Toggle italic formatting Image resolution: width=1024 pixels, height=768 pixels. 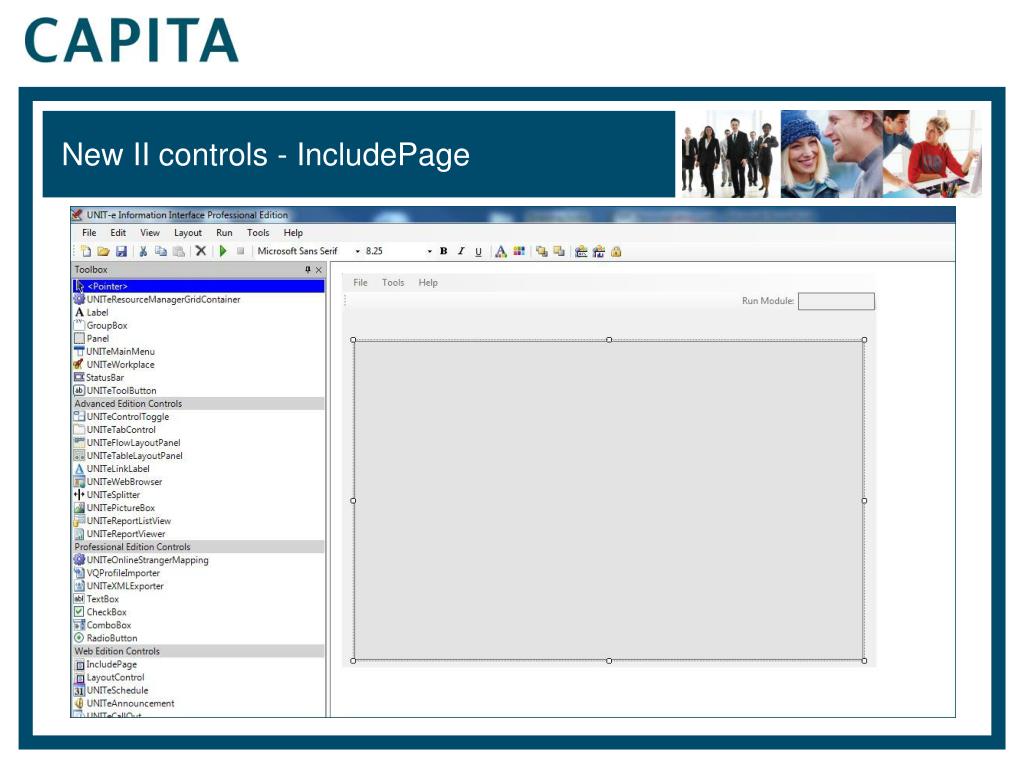[x=461, y=251]
